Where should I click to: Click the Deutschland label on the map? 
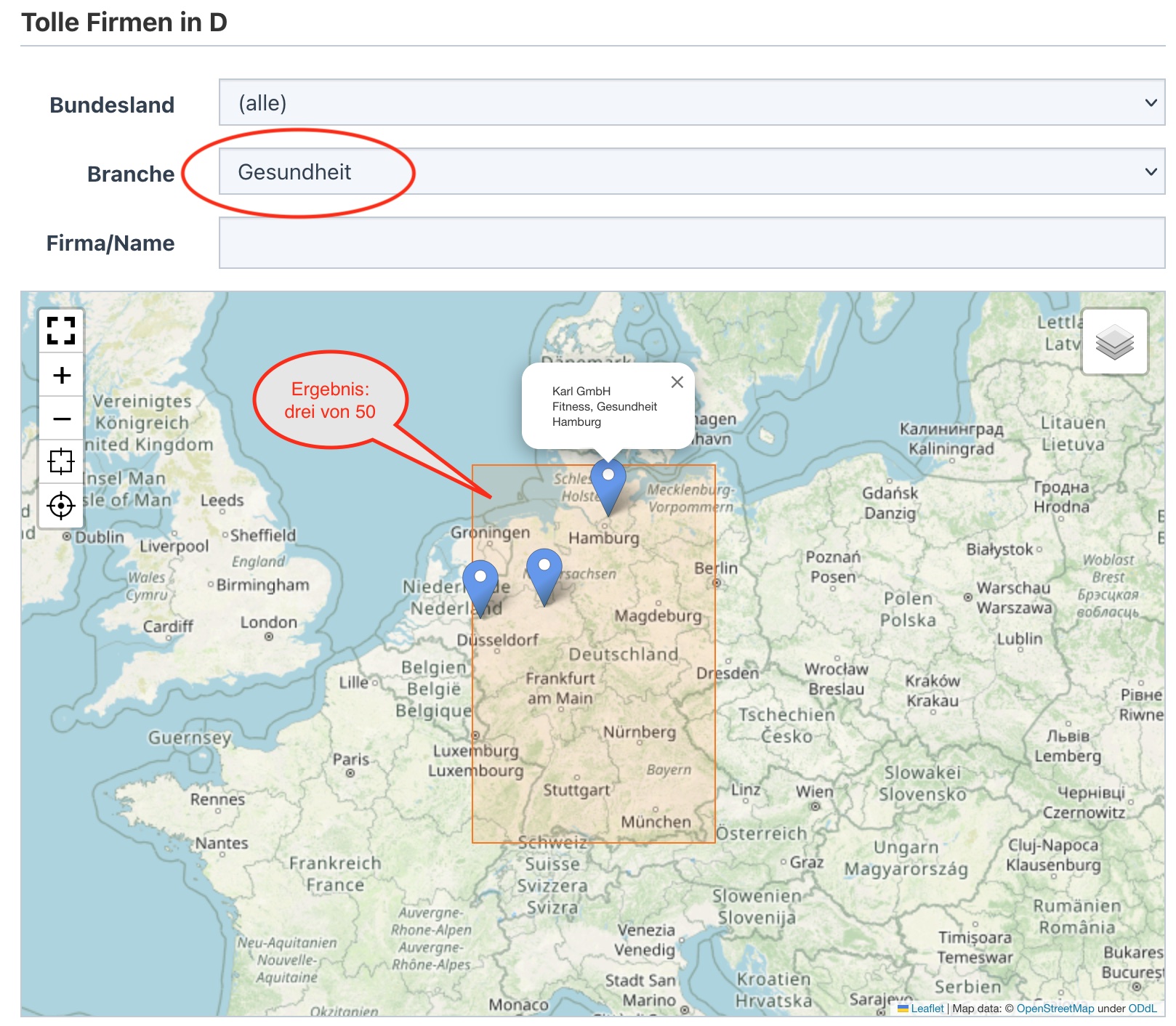click(x=624, y=655)
